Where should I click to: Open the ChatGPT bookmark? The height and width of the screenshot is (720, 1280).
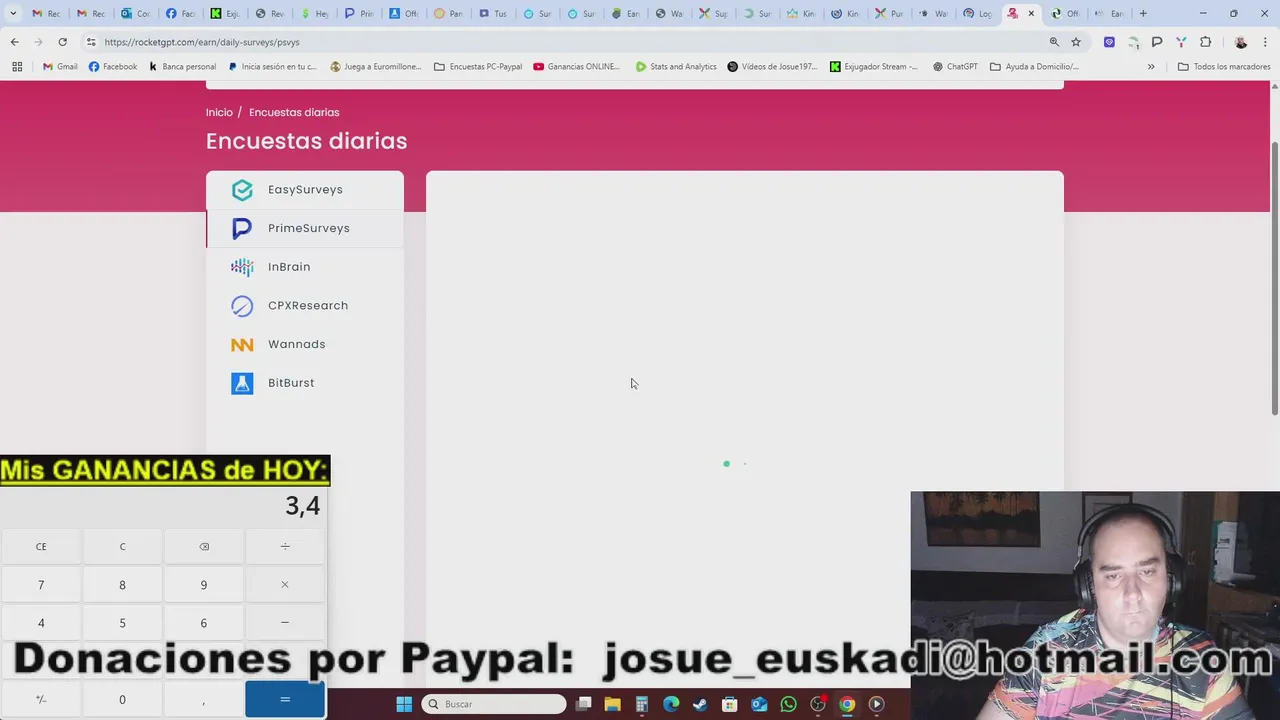pyautogui.click(x=955, y=67)
